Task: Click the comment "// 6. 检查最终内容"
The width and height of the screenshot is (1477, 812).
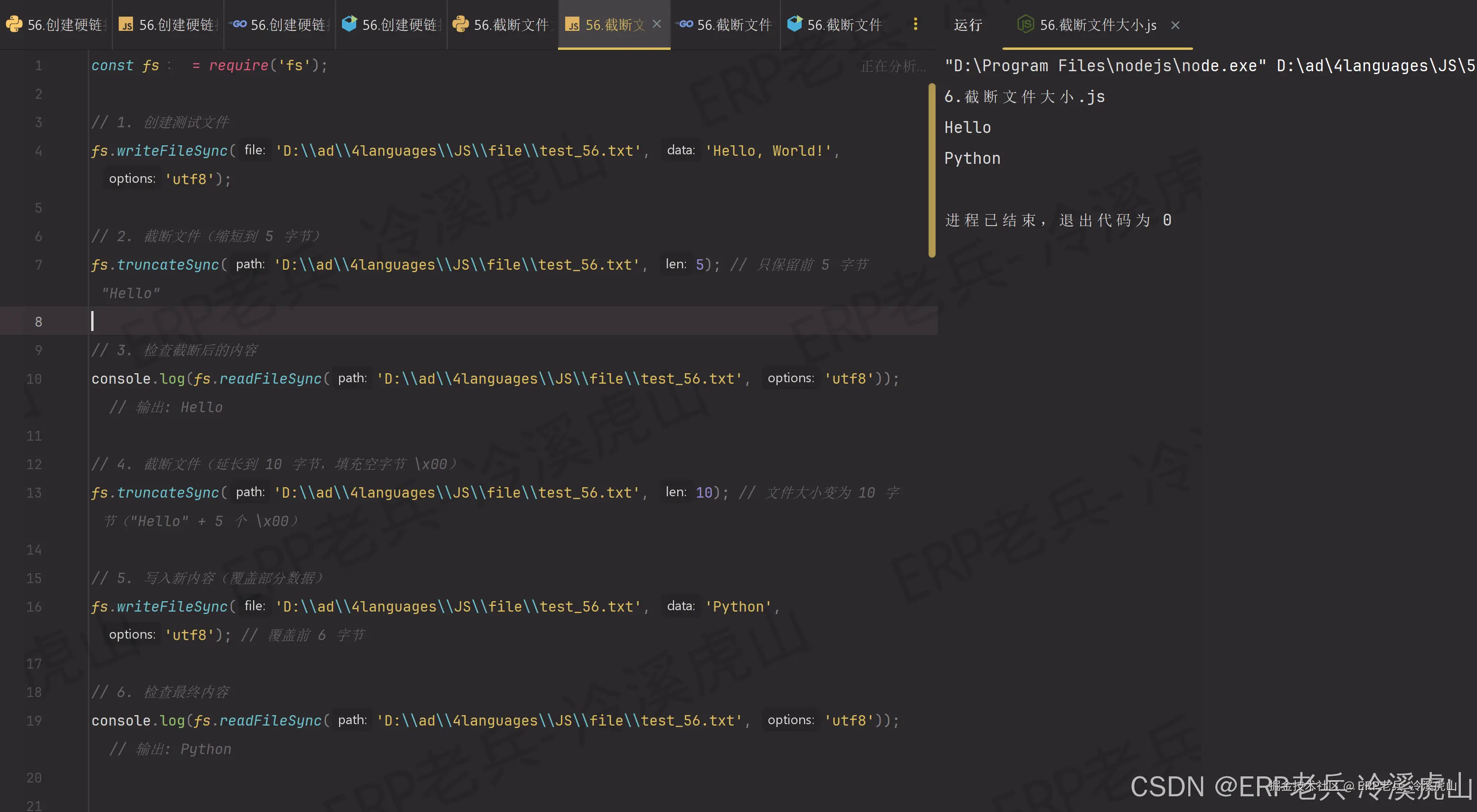Action: 160,692
